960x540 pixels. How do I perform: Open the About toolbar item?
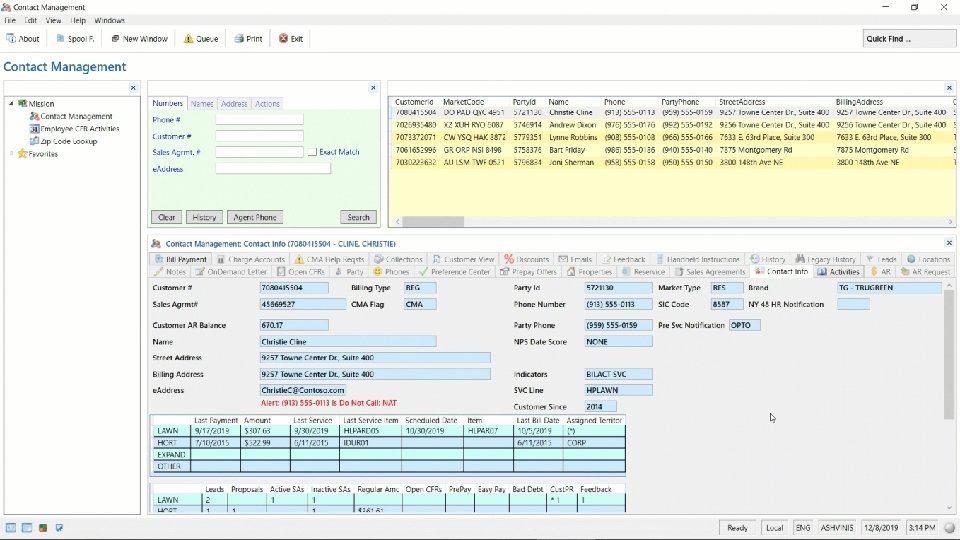pos(23,39)
